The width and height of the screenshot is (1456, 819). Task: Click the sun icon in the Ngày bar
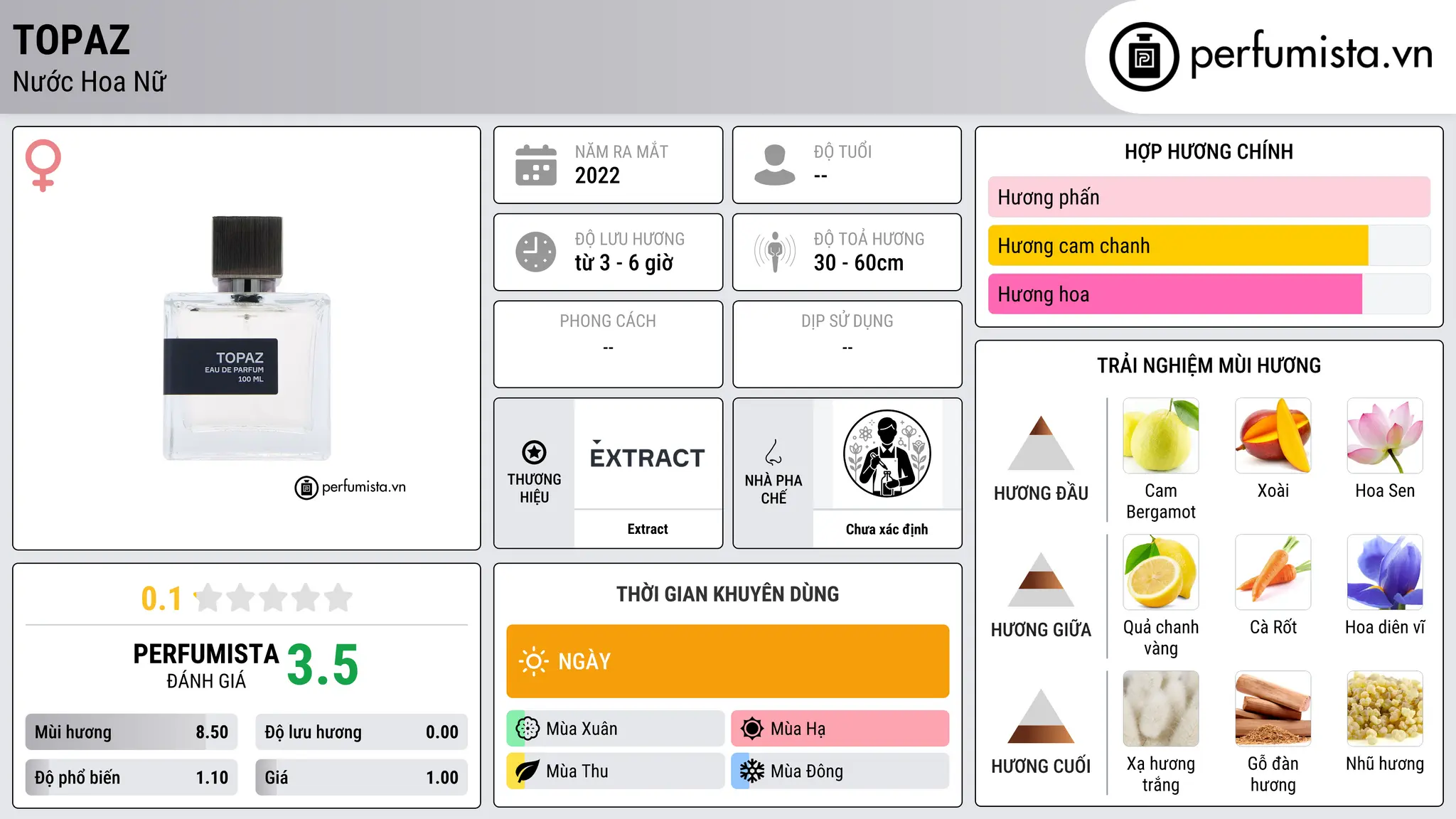tap(534, 661)
